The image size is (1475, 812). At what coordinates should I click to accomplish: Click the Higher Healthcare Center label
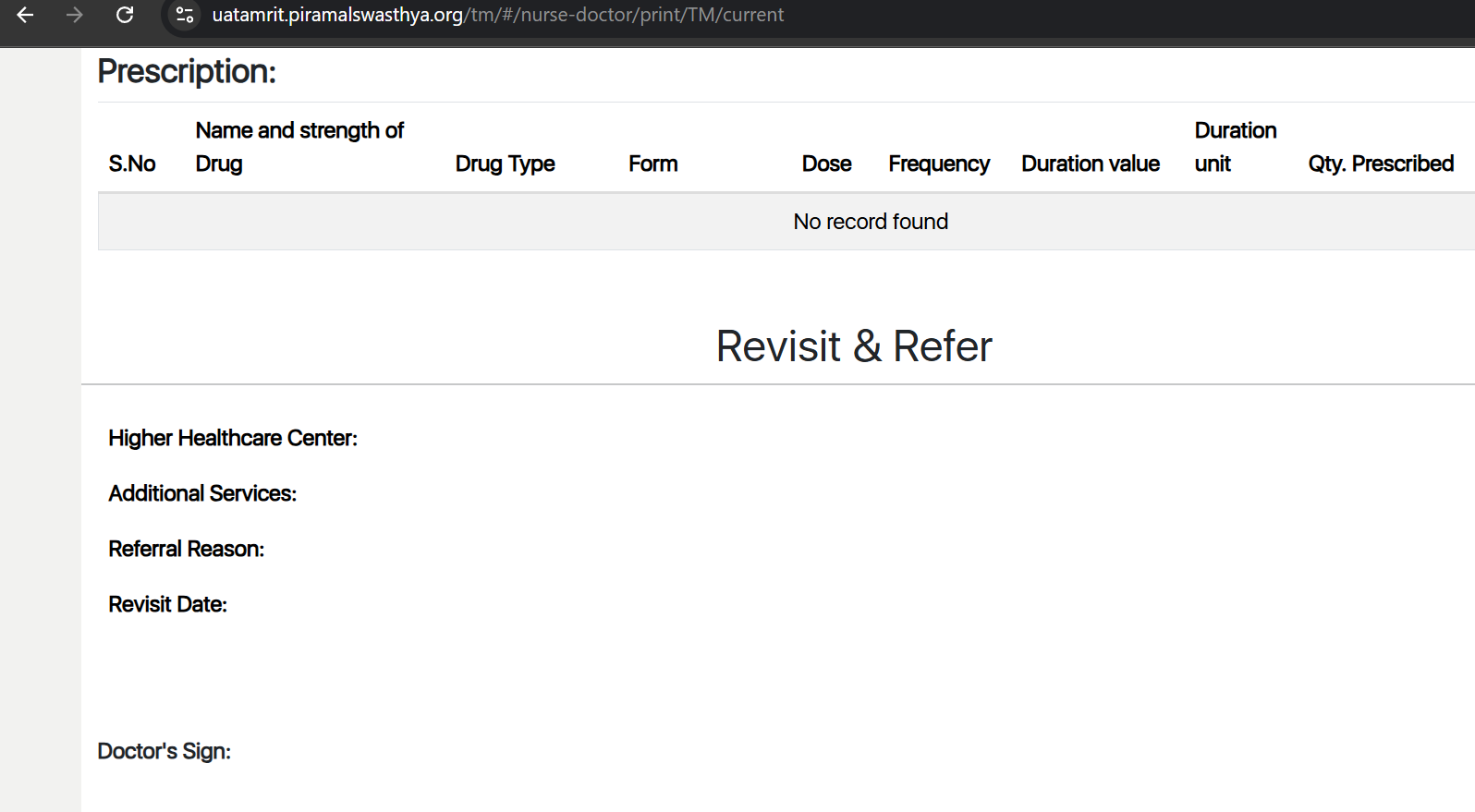point(233,438)
